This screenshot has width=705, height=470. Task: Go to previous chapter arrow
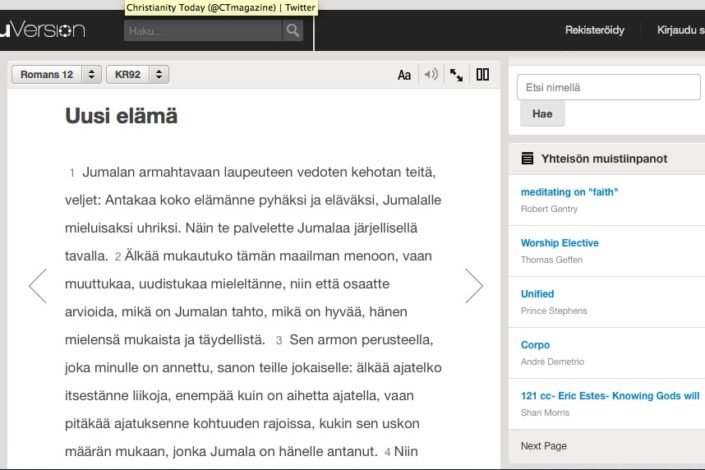point(38,286)
